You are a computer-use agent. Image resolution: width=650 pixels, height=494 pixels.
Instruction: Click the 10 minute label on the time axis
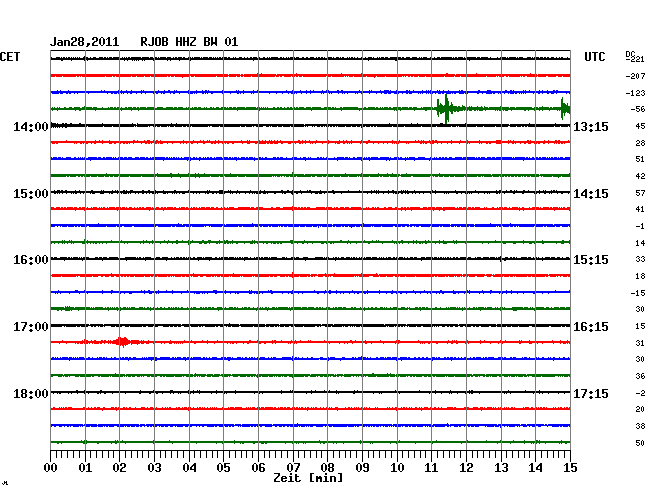click(397, 468)
